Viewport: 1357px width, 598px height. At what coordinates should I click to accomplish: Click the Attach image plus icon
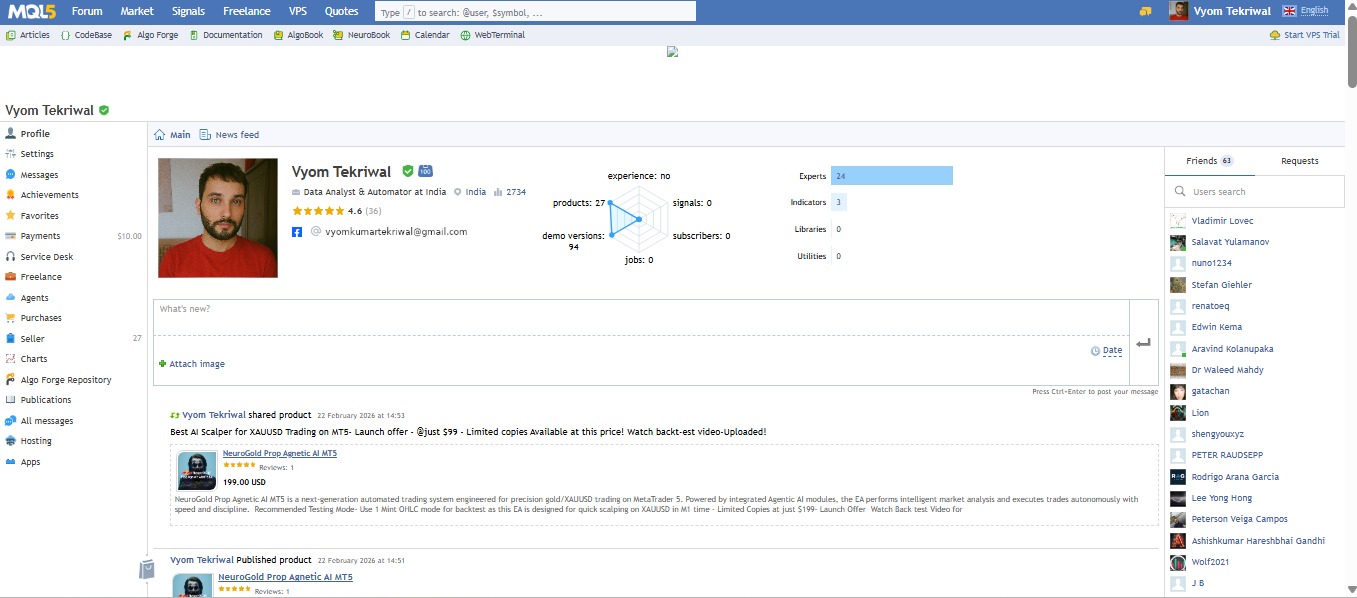(162, 364)
